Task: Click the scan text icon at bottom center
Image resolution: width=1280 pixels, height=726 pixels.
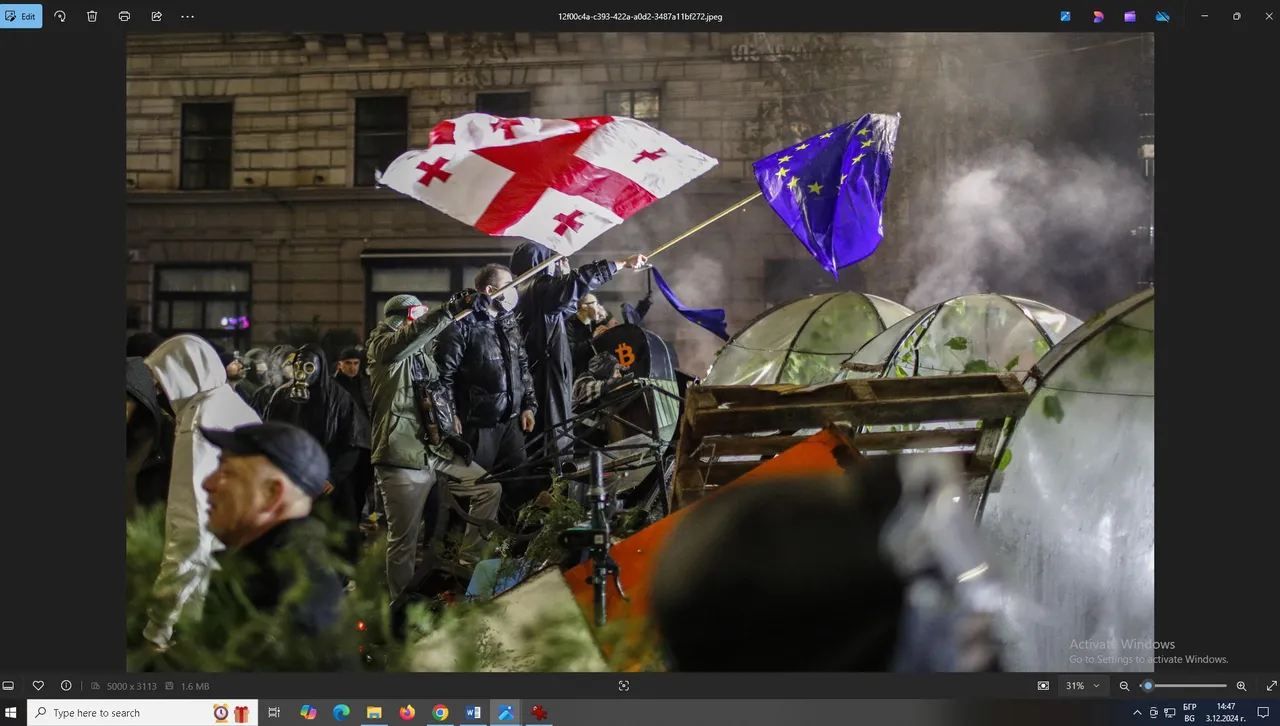Action: [624, 686]
